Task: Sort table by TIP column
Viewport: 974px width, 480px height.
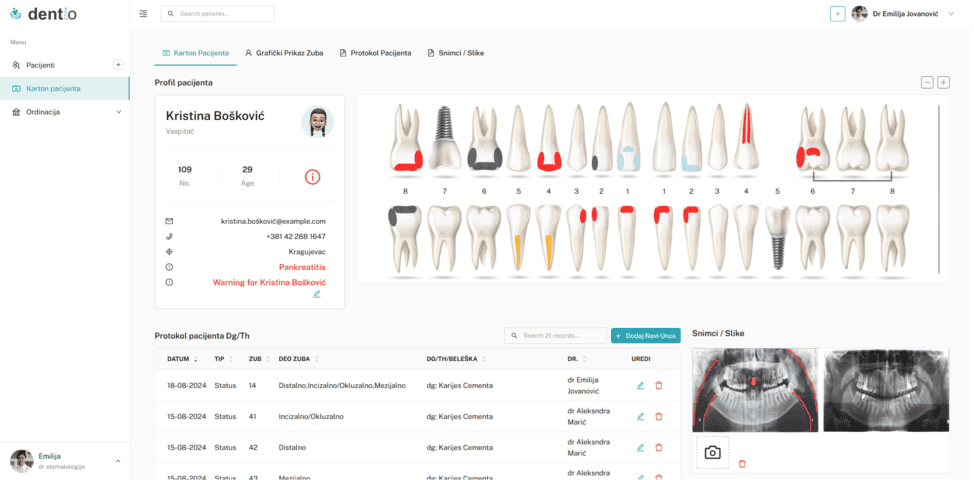Action: 224,359
